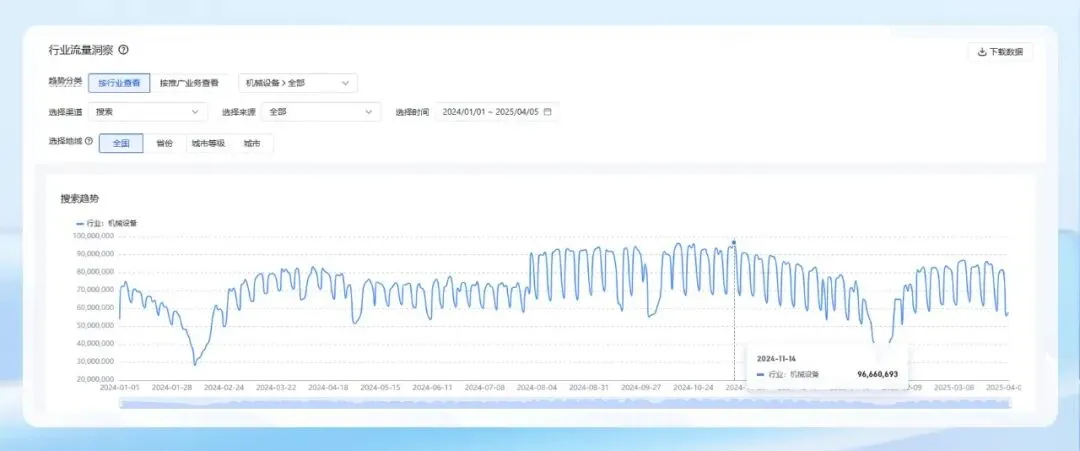Select the 省份 region option
This screenshot has width=1080, height=451.
[164, 143]
